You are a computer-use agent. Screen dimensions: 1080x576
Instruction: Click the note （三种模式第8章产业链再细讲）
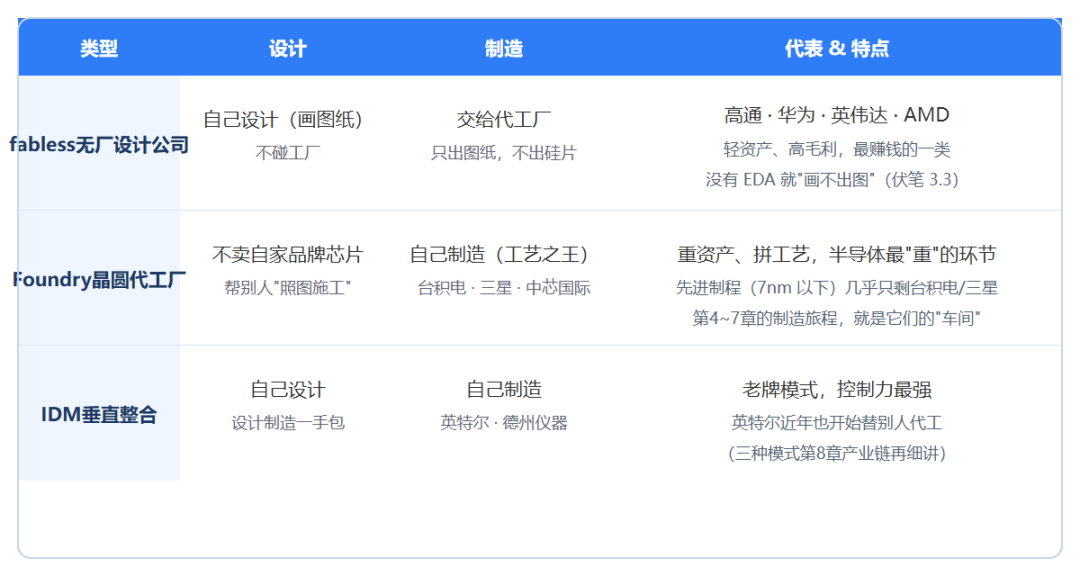[x=837, y=453]
